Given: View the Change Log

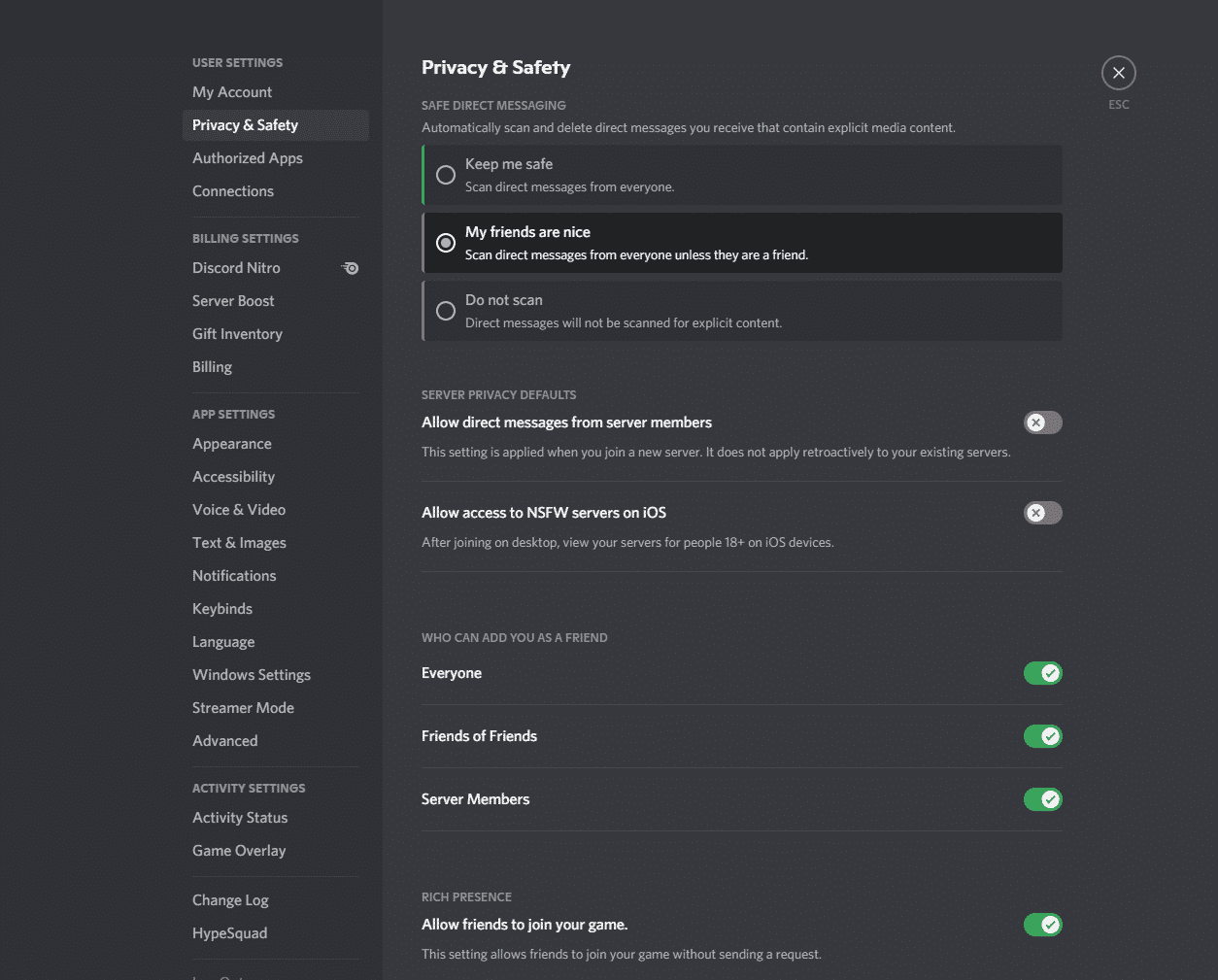Looking at the screenshot, I should tap(276, 900).
